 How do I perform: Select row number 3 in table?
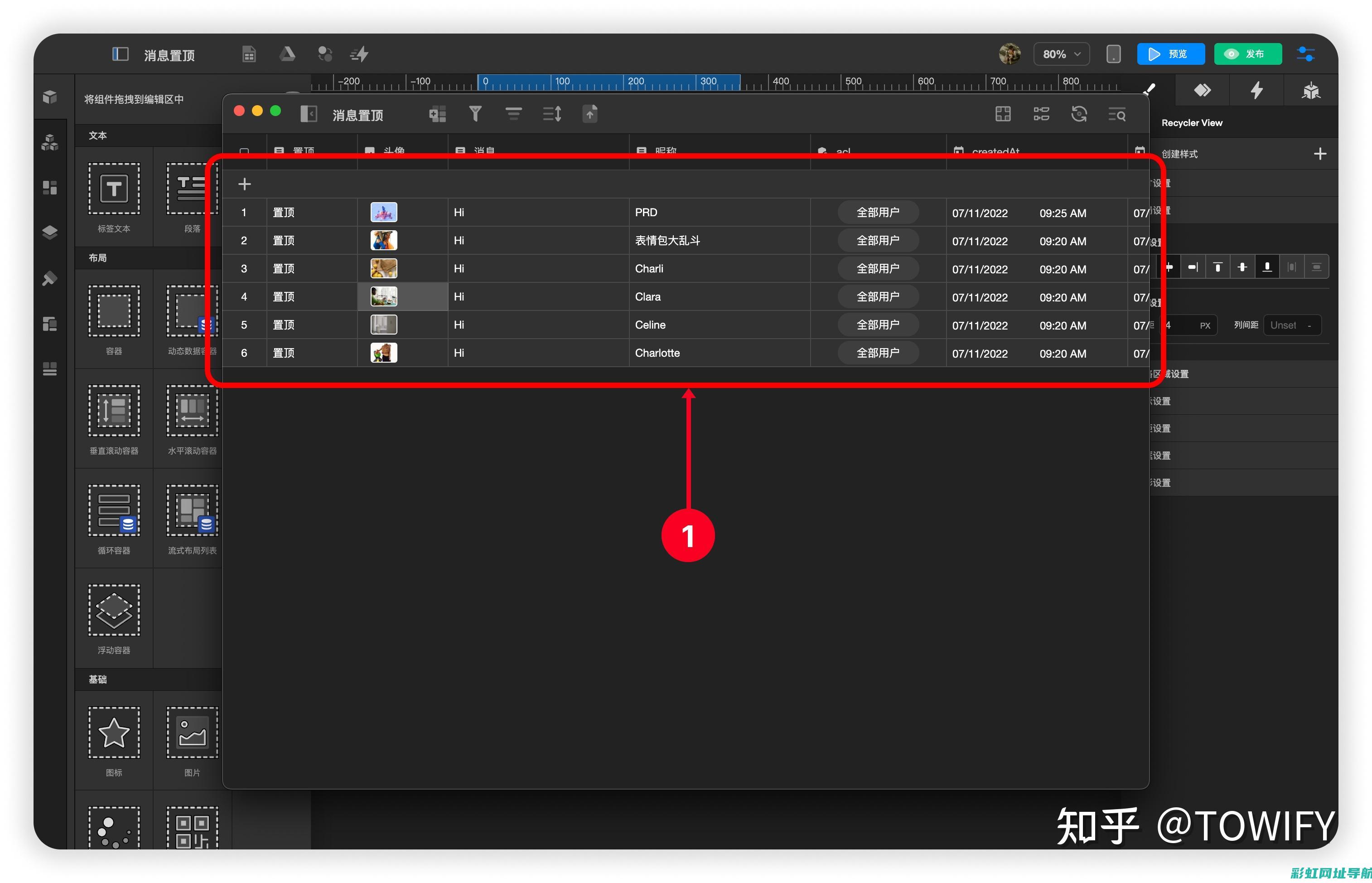[x=244, y=268]
